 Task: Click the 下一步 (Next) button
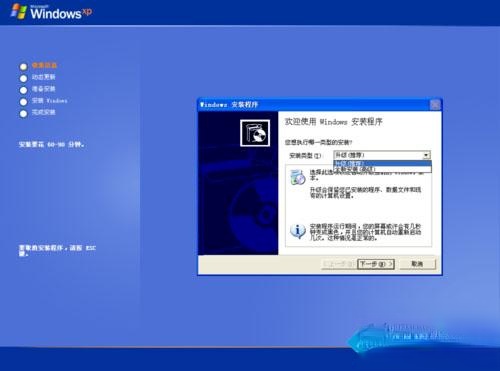point(376,264)
